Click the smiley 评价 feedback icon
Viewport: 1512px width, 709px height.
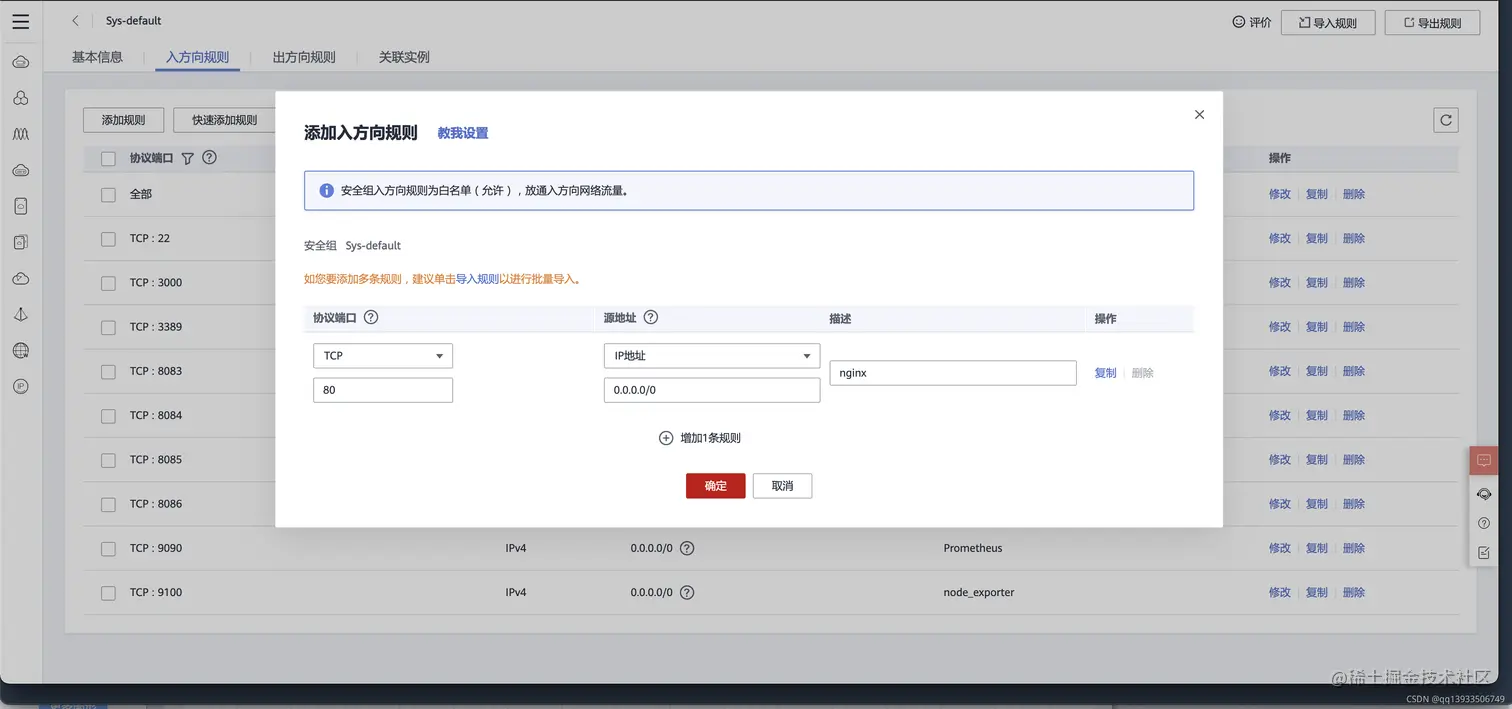point(1239,22)
